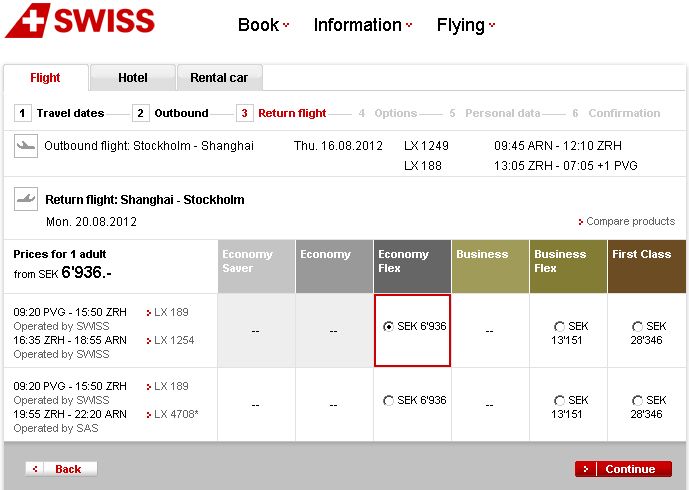This screenshot has height=490, width=689.
Task: Click the outbound flight airplane icon
Action: 25,147
